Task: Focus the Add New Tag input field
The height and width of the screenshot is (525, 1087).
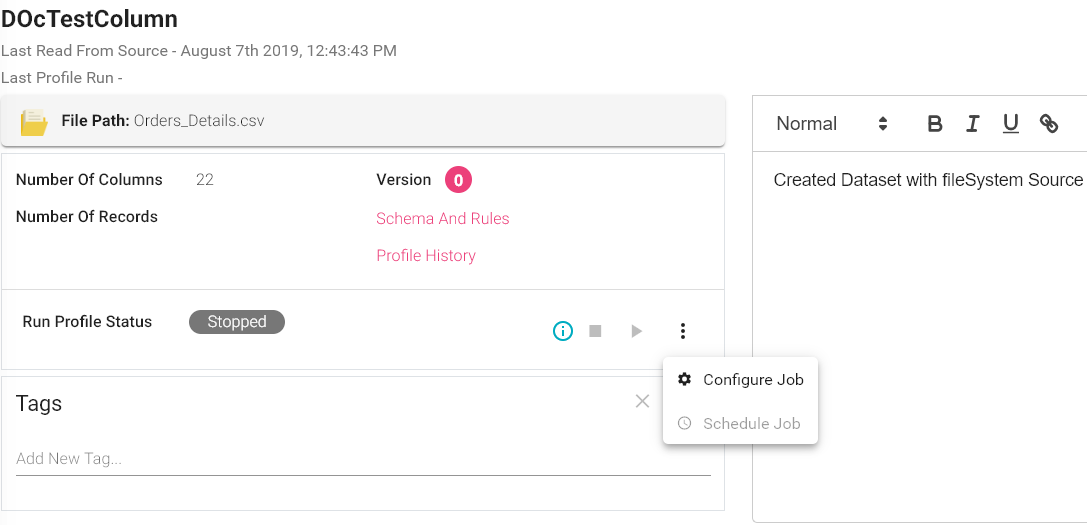Action: tap(362, 459)
